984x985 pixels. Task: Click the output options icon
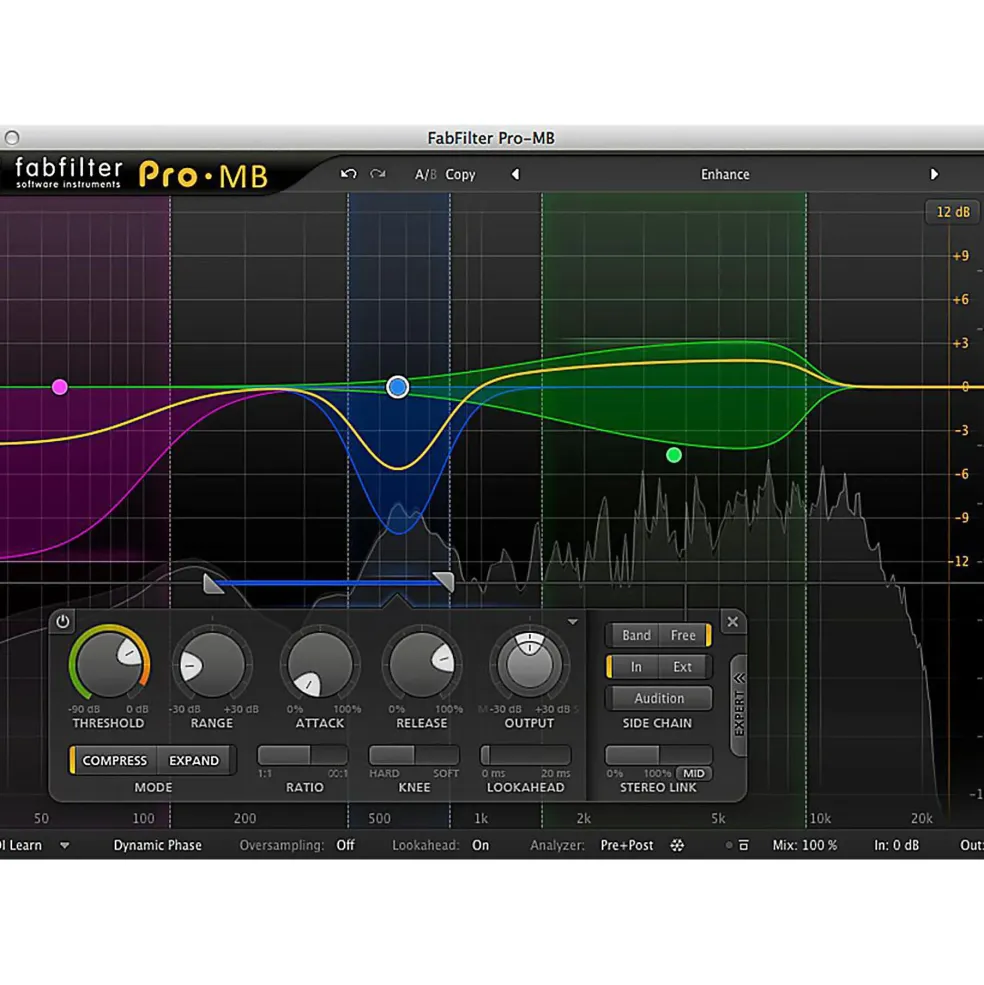(x=743, y=846)
